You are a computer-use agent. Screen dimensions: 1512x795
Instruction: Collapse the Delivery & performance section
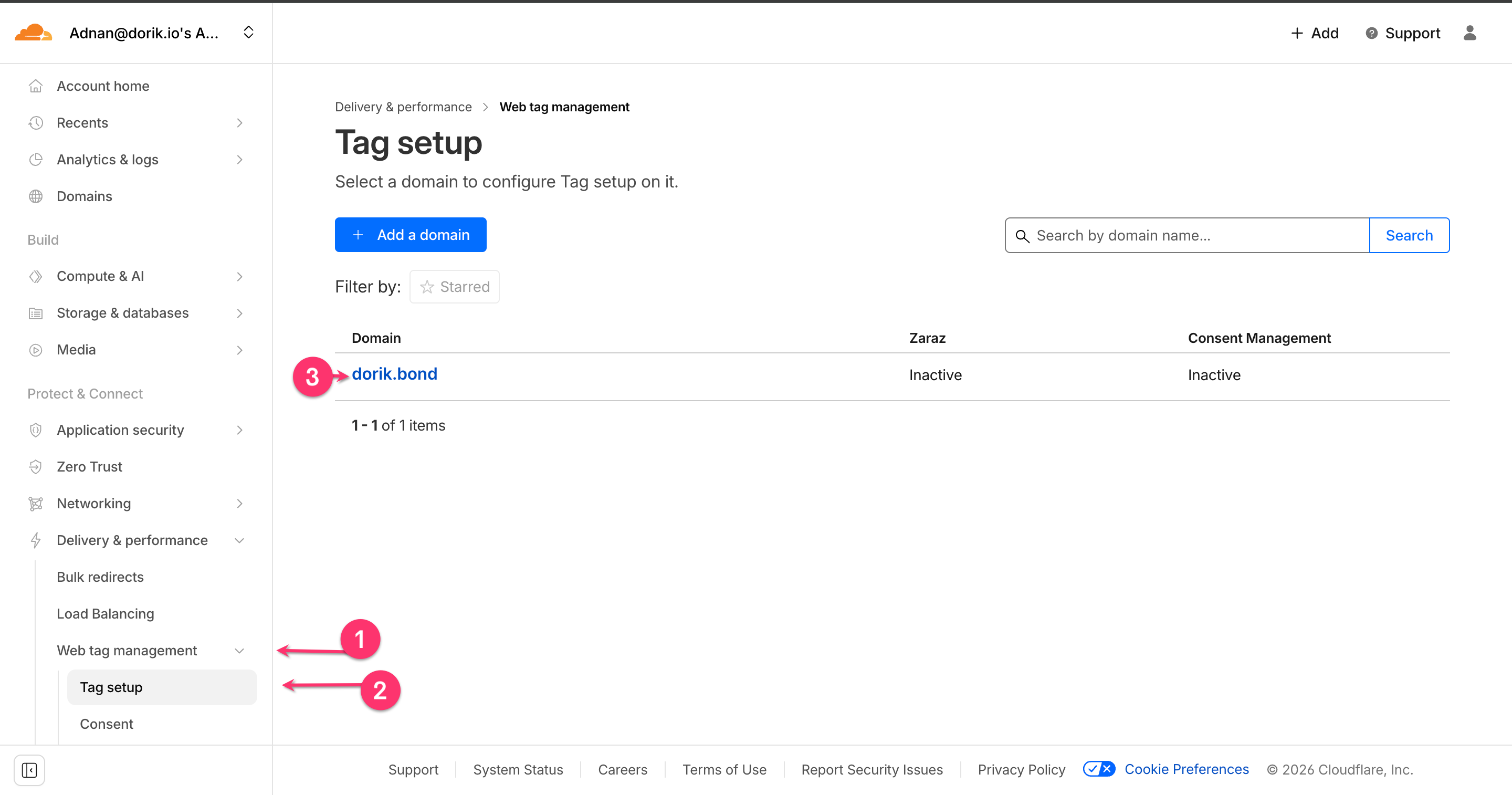click(x=239, y=541)
